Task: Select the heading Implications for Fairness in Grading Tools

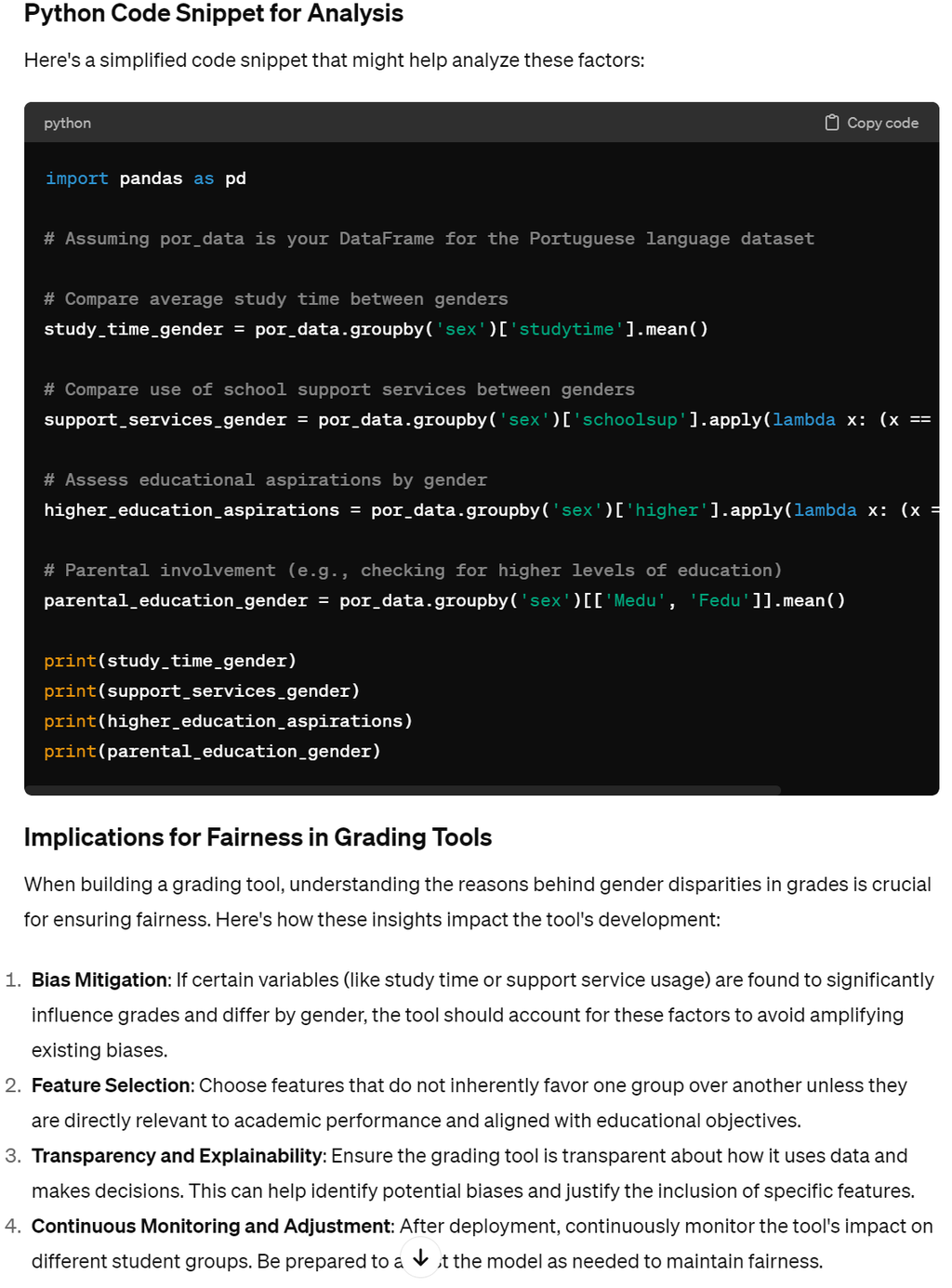Action: coord(258,837)
